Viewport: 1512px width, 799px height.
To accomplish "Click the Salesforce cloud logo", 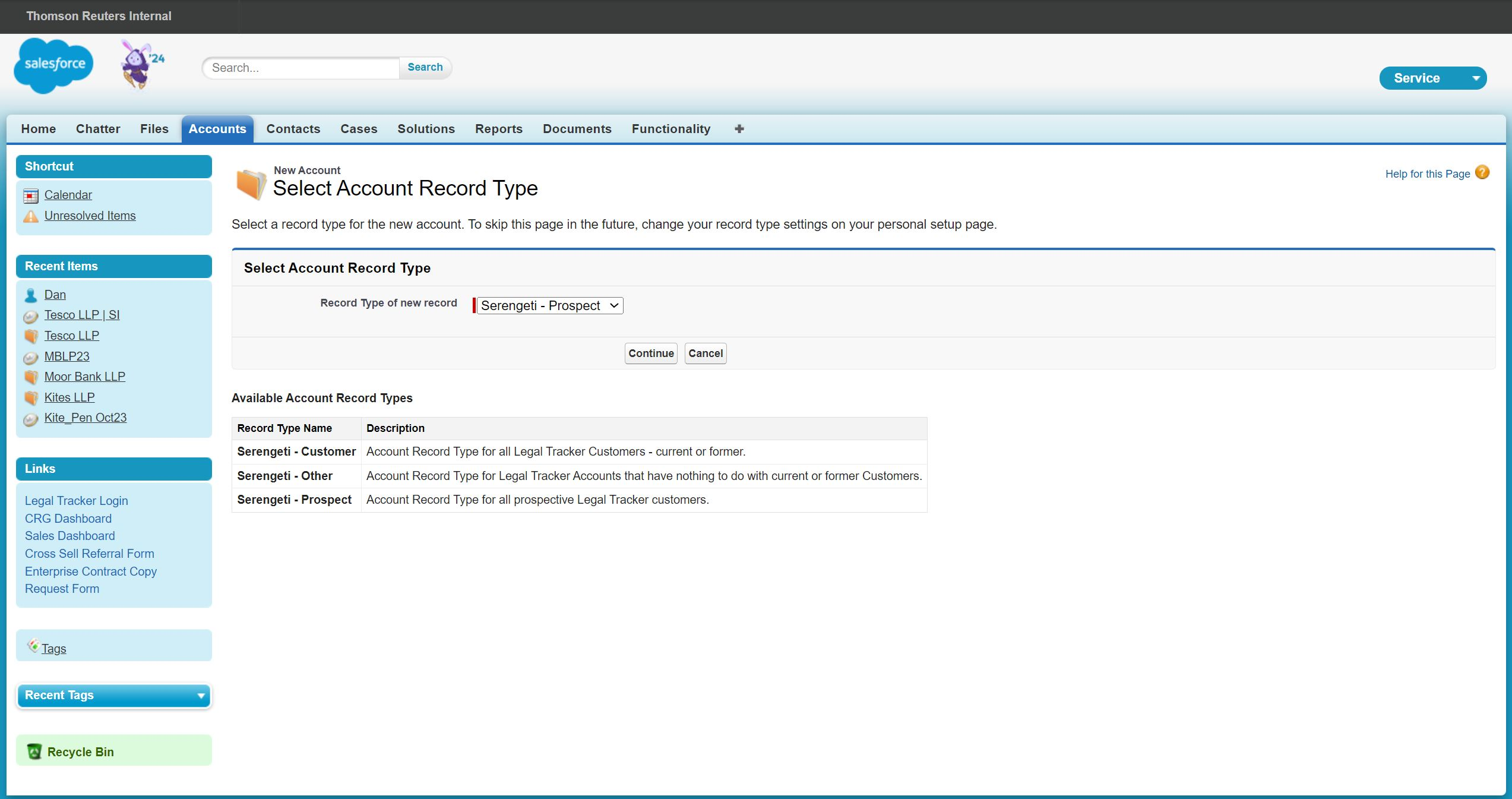I will click(x=53, y=65).
